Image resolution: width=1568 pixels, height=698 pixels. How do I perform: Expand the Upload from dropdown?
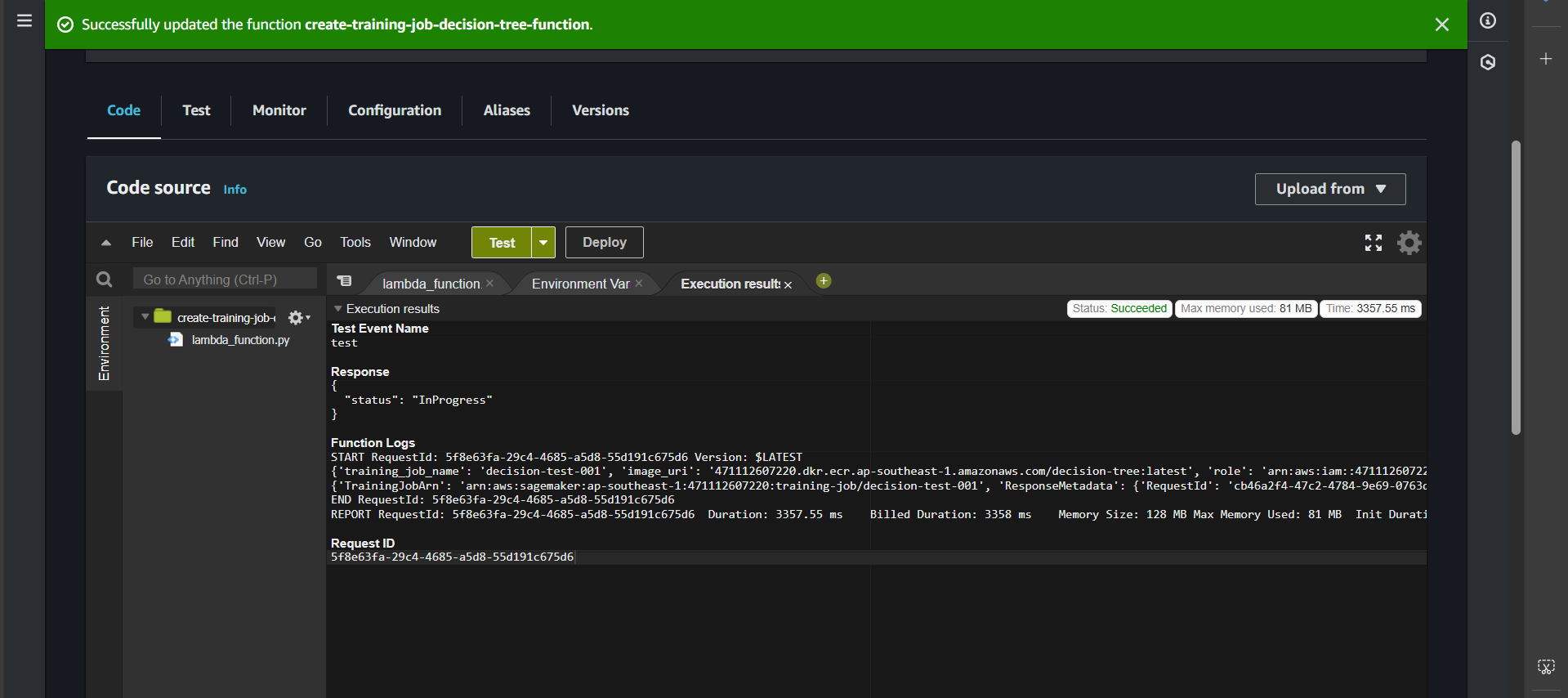(x=1329, y=189)
